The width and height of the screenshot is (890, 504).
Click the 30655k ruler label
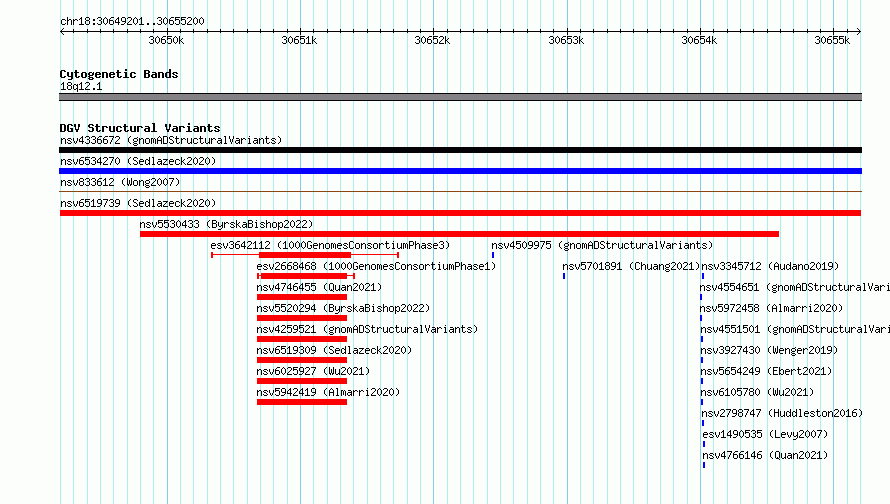click(832, 40)
